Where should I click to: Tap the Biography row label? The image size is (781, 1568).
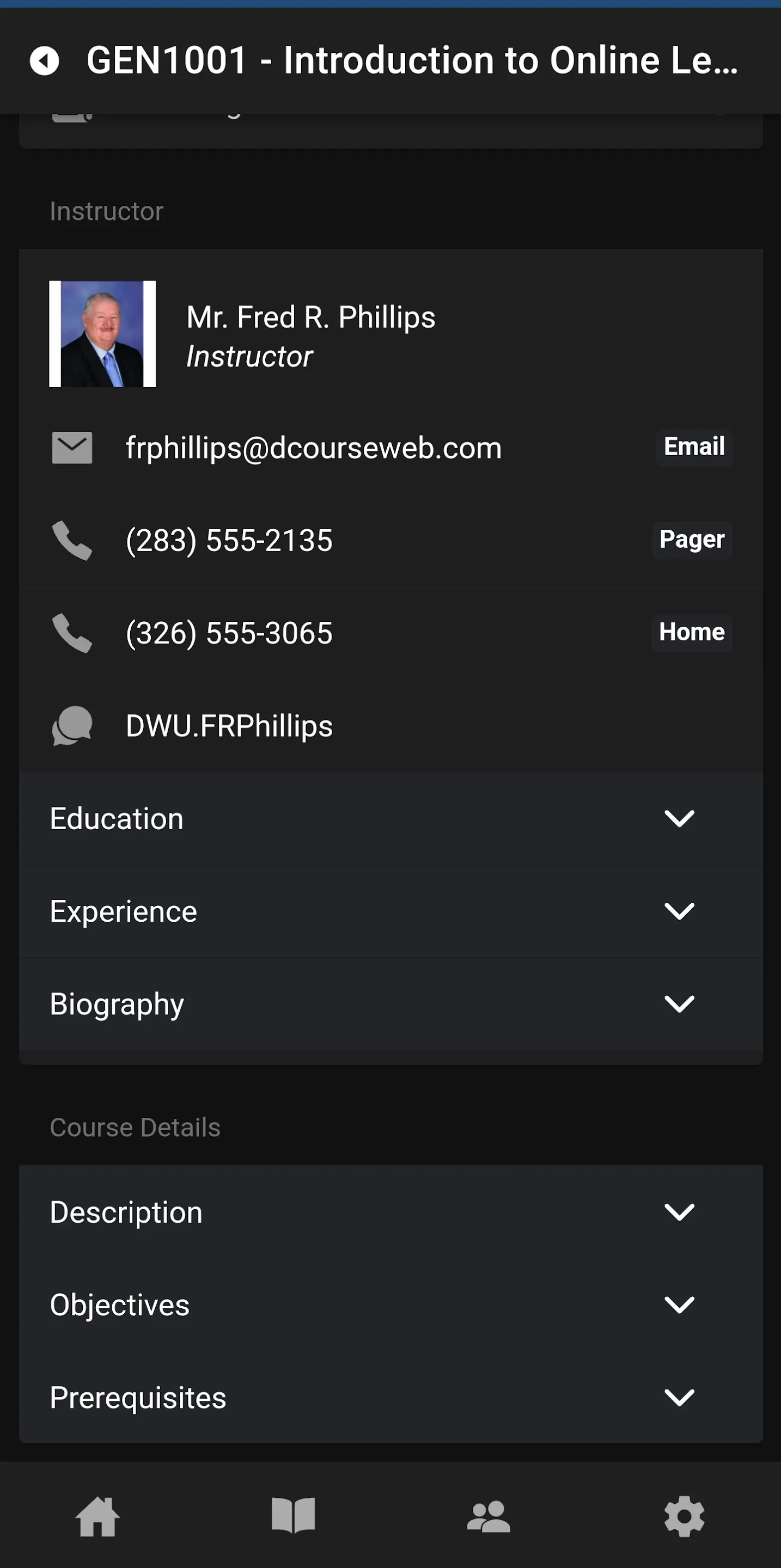(117, 1005)
